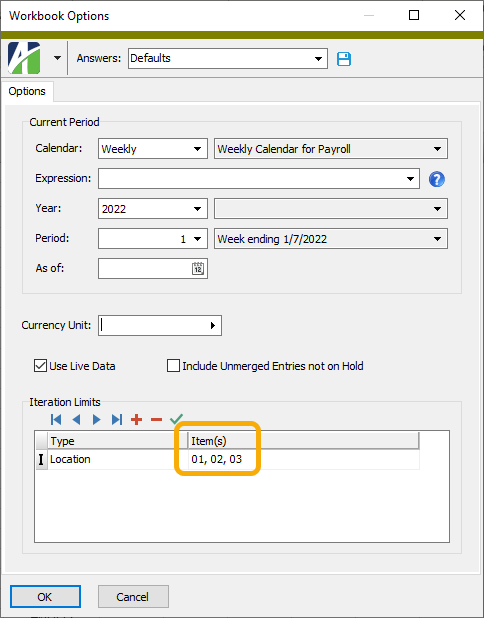Screen dimensions: 484x618
Task: Expand the Answers Defaults dropdown
Action: coord(318,59)
